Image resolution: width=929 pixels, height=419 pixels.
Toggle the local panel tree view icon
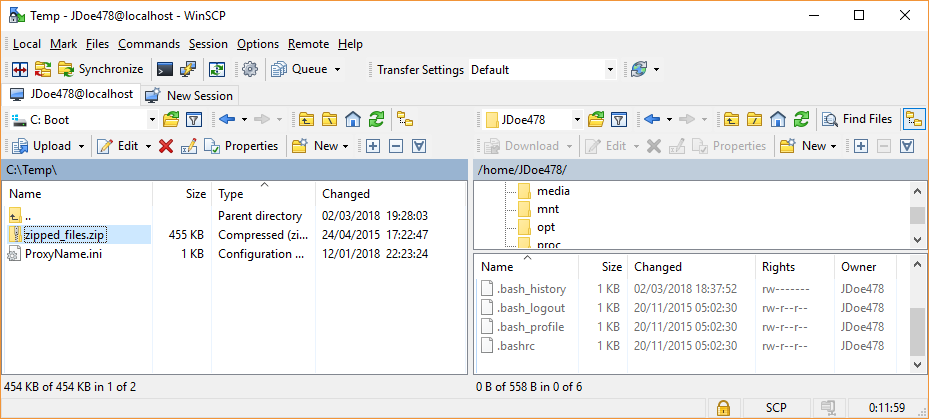(405, 120)
